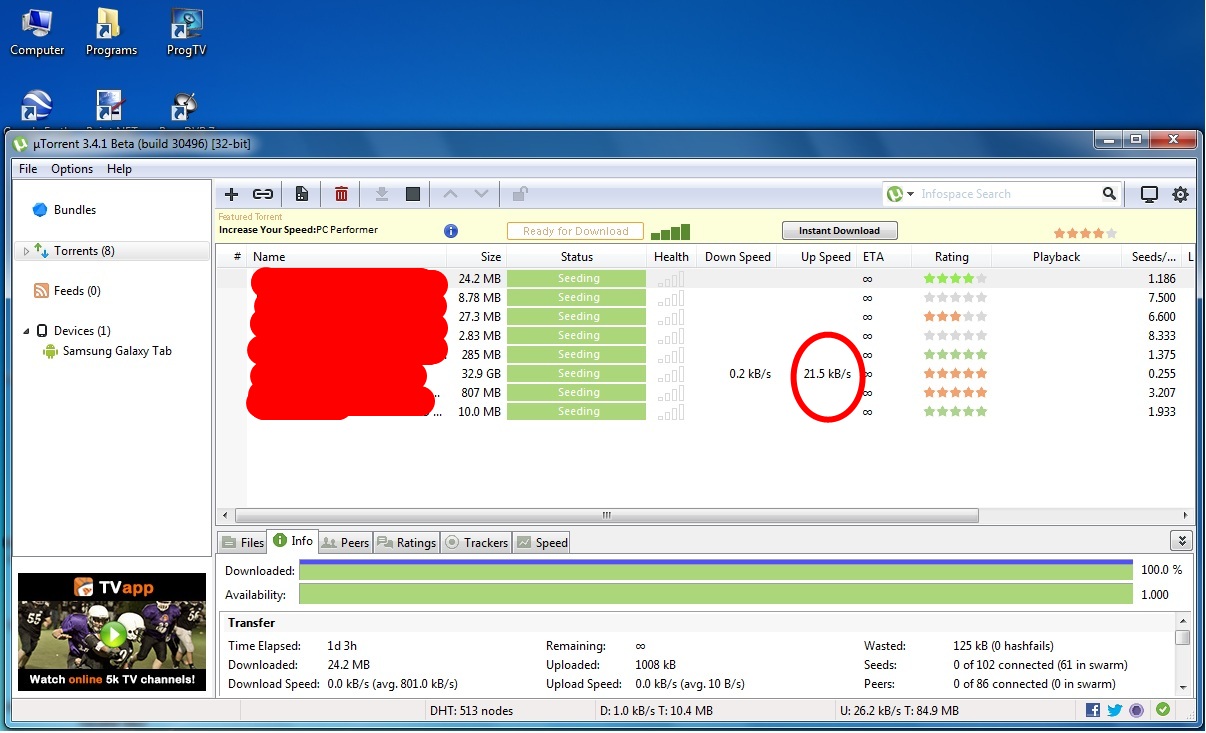1206x733 pixels.
Task: Click the Seeding status of 807 MB torrent
Action: [577, 393]
